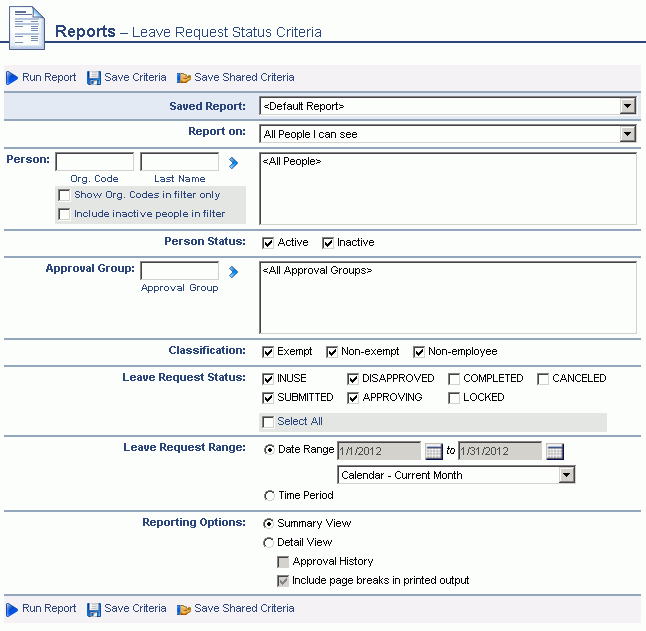Open the end date calendar picker
Viewport: 646px width, 631px height.
click(555, 451)
